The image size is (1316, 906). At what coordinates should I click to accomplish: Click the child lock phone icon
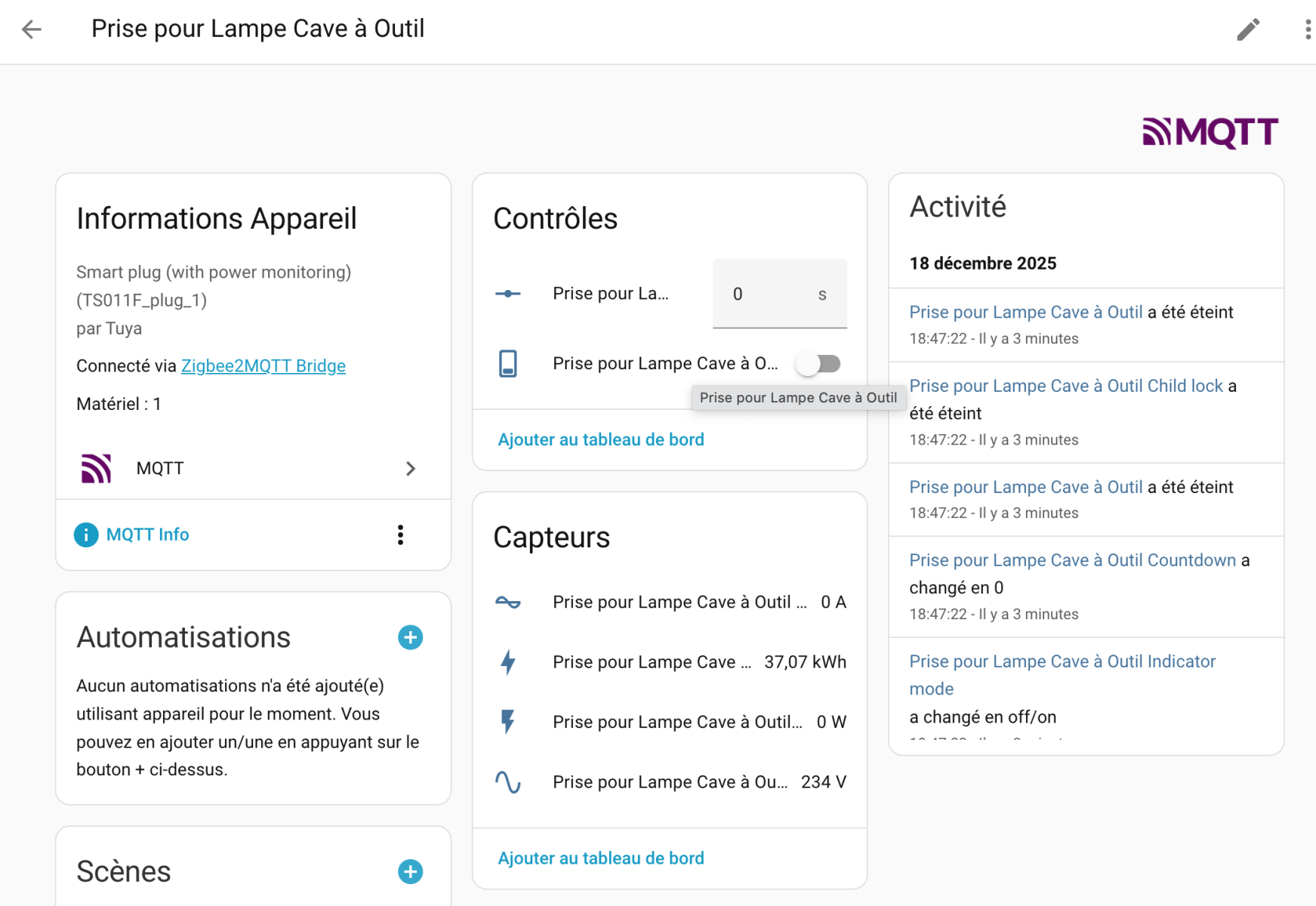tap(508, 364)
